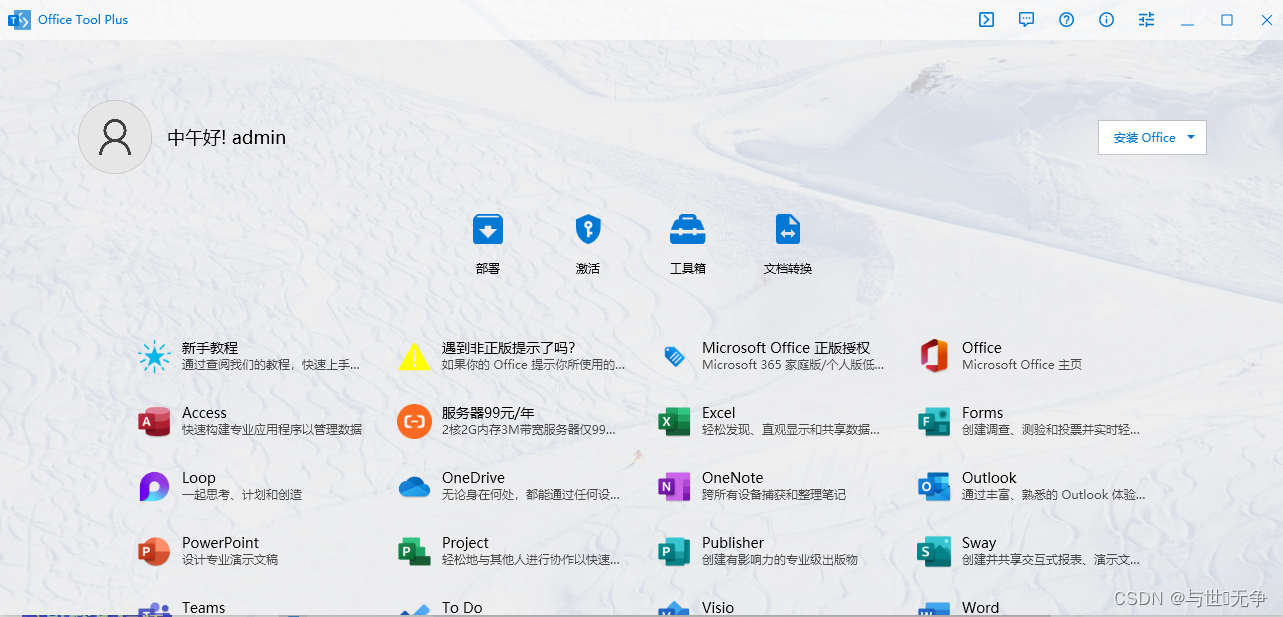Open the 新手教程 tutorial link
Screen dimensions: 1283x617
210,348
